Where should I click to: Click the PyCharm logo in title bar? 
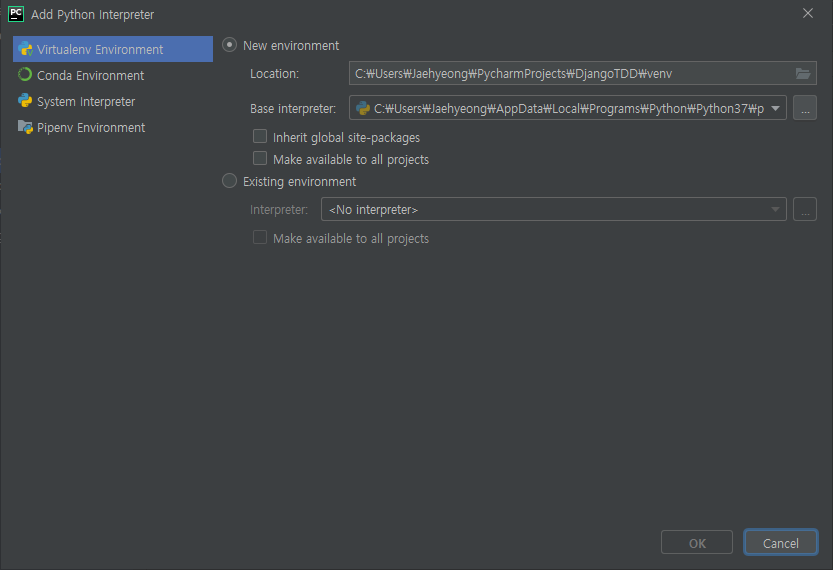point(16,14)
